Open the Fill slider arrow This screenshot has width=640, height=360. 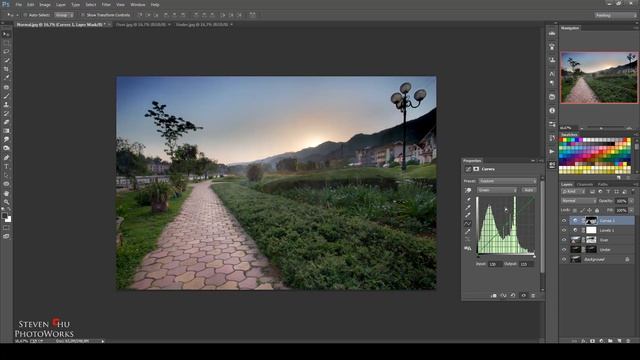point(631,210)
